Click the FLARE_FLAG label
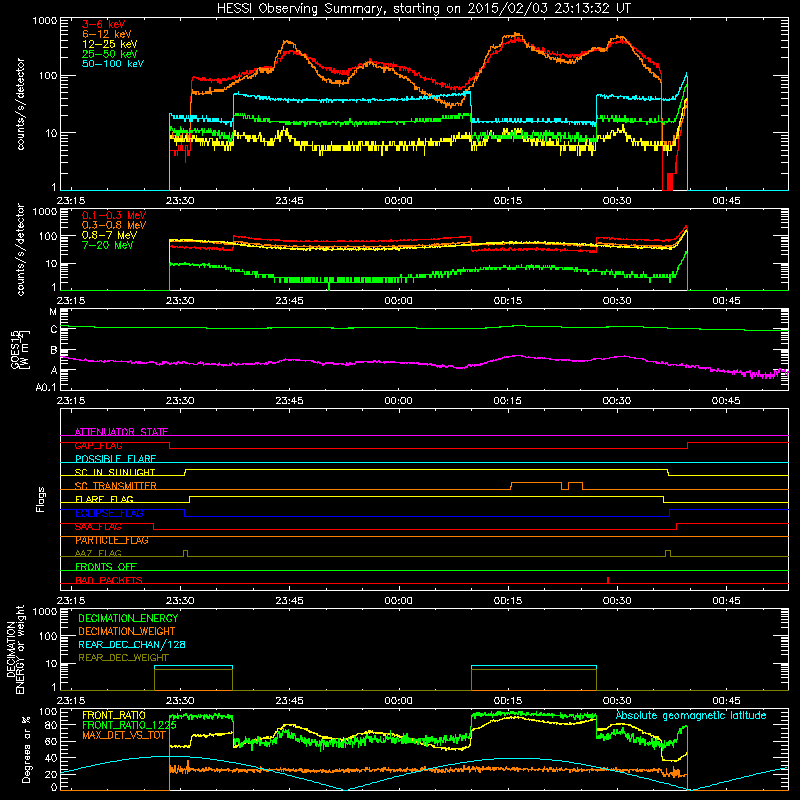 104,499
